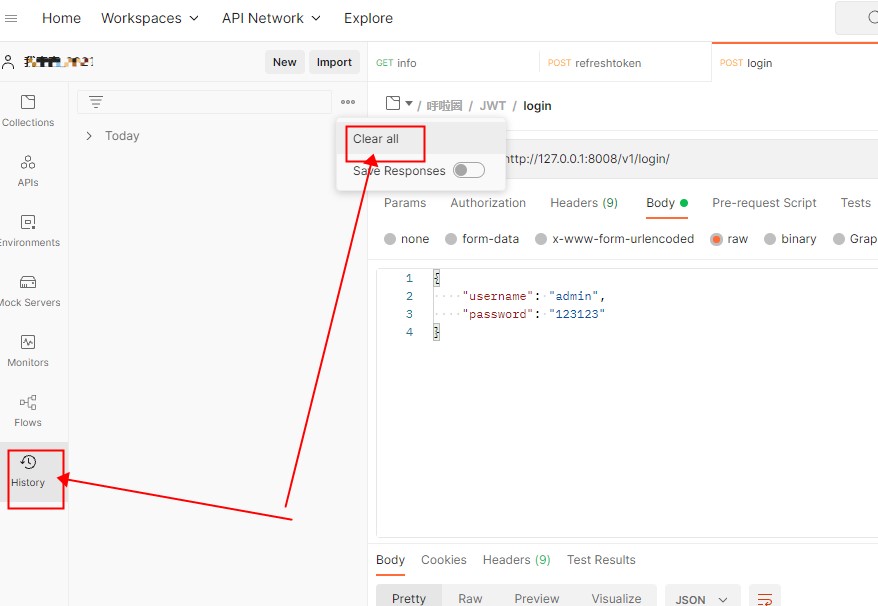Image resolution: width=878 pixels, height=606 pixels.
Task: Open the JSON format dropdown
Action: click(701, 599)
